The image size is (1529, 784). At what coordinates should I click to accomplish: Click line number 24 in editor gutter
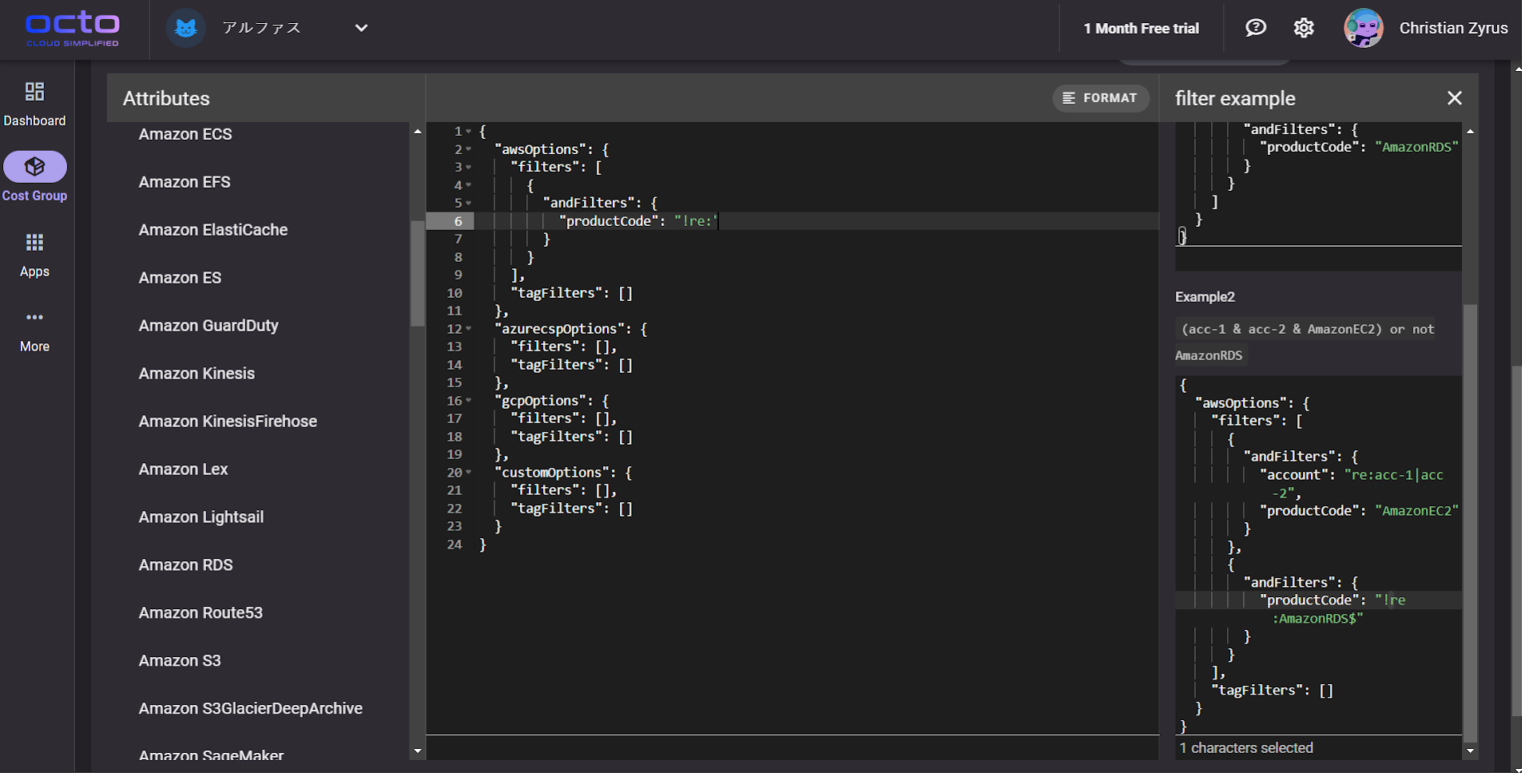coord(455,544)
